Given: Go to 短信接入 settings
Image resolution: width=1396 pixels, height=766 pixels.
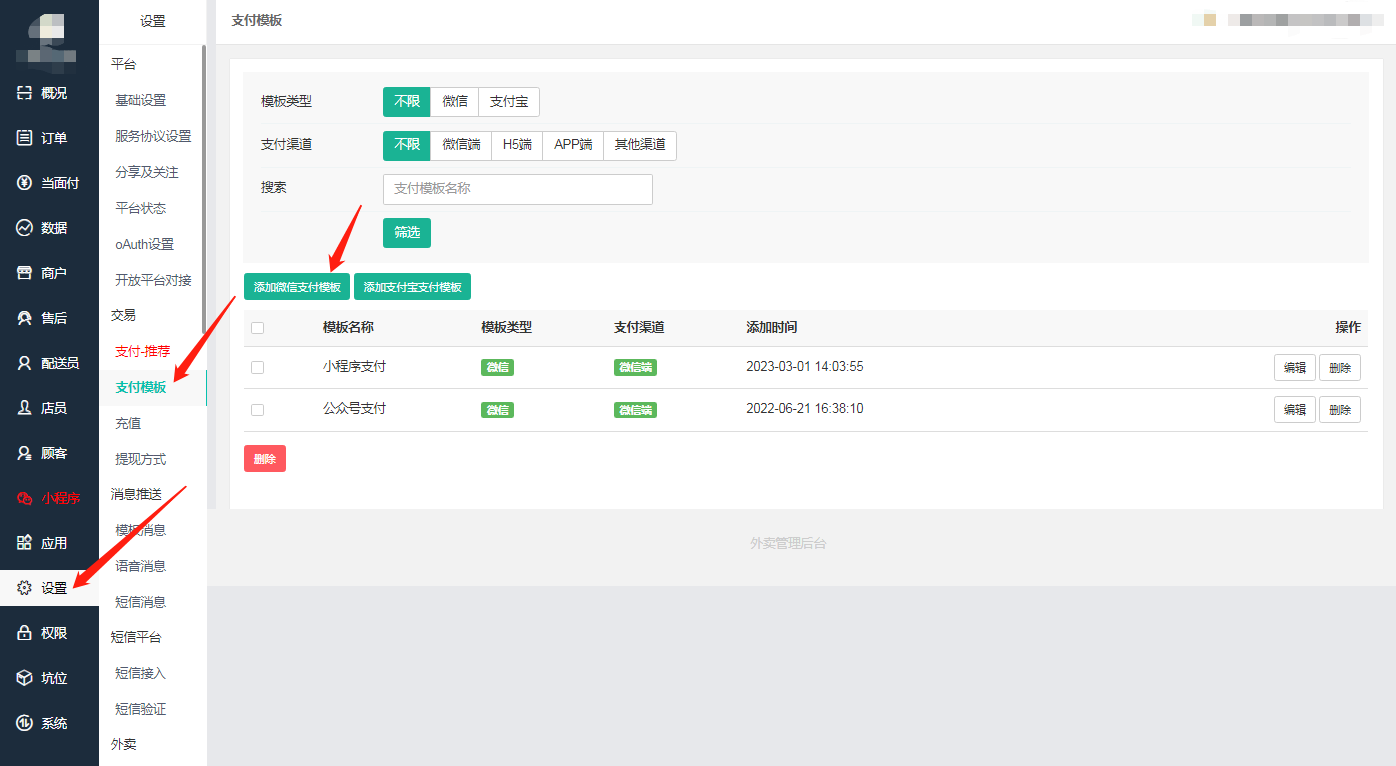Looking at the screenshot, I should coord(141,673).
